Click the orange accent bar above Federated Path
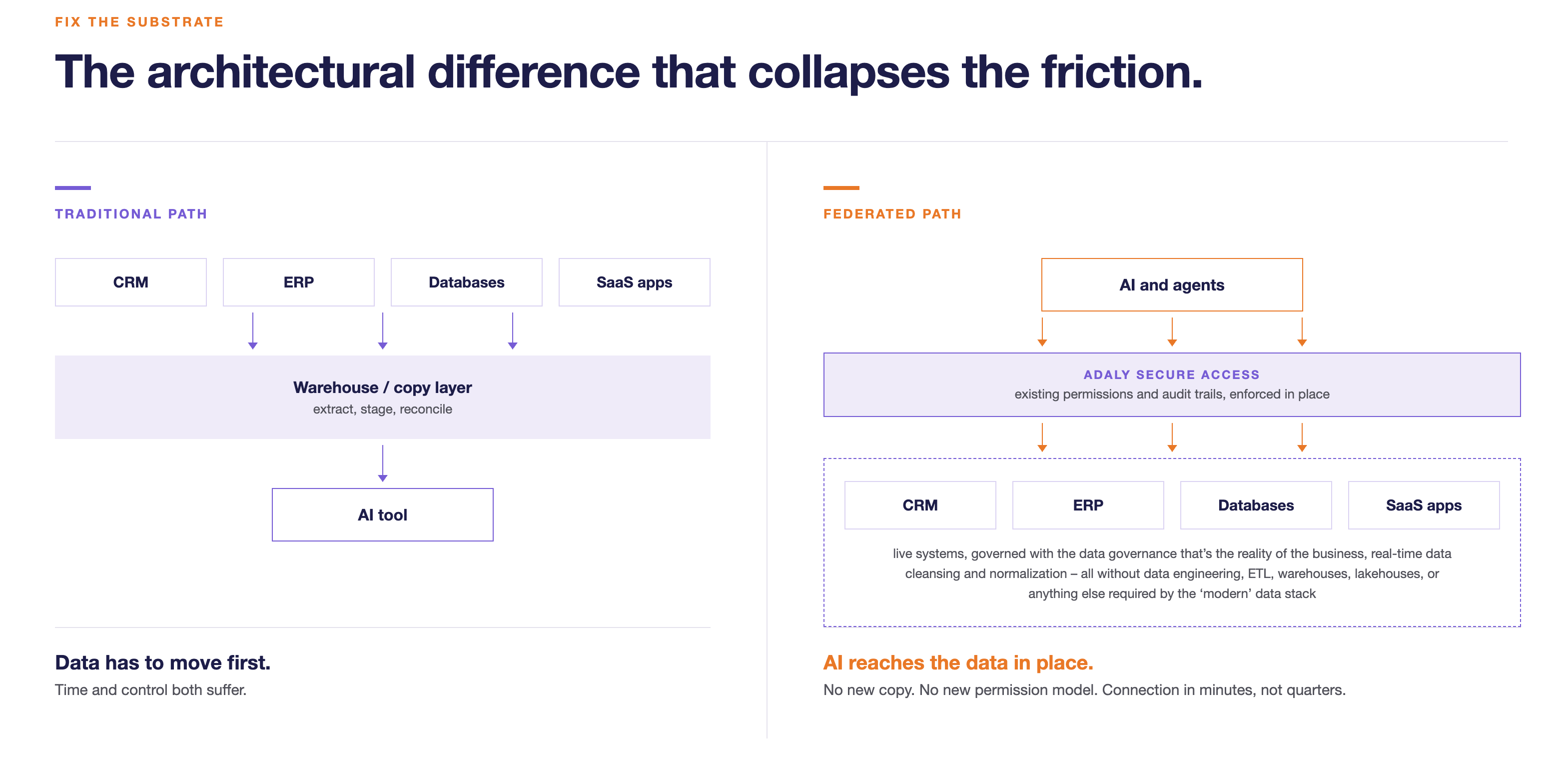The image size is (1568, 764). [841, 187]
